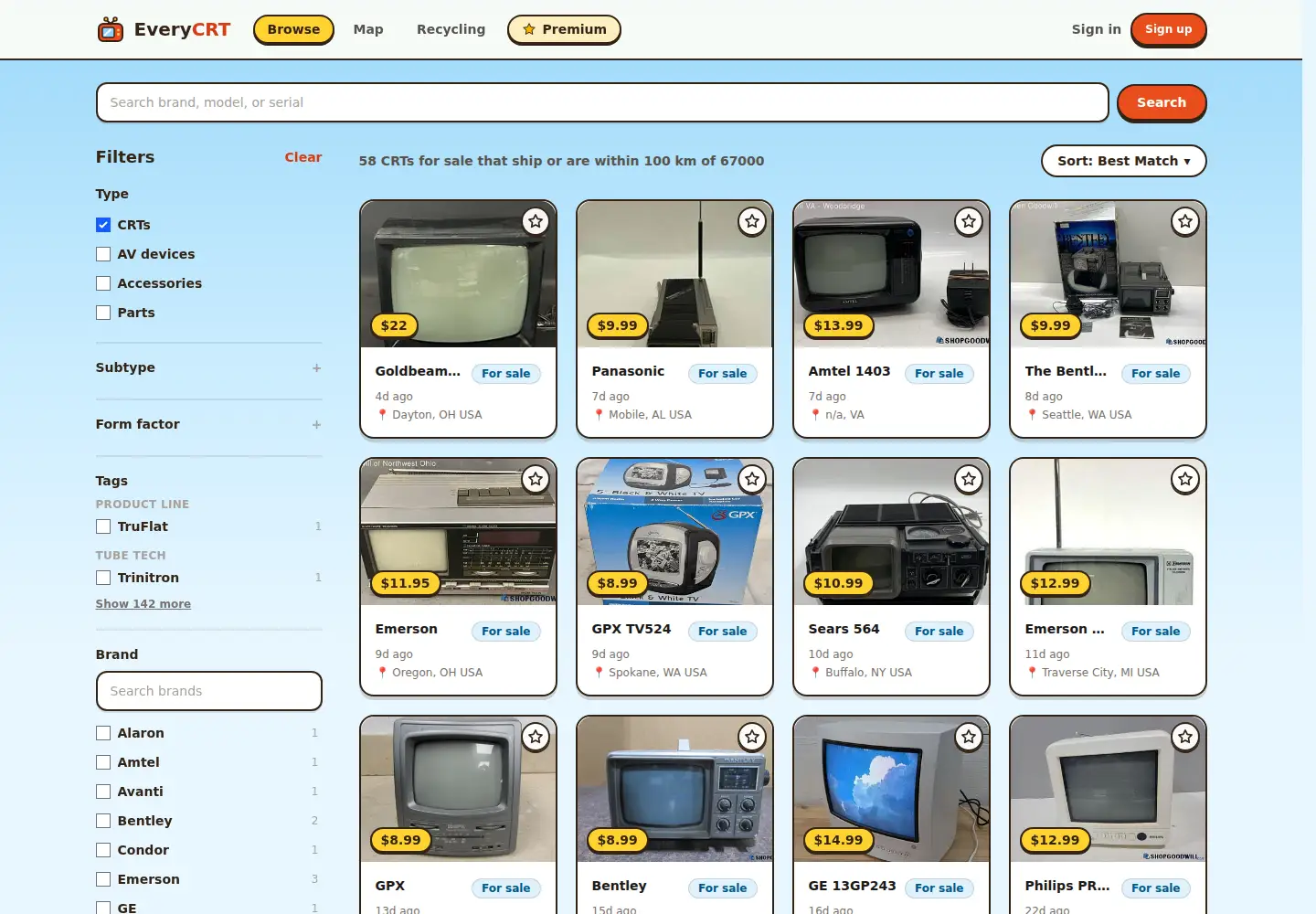Favorite the Goldbeam listing with star icon
The width and height of the screenshot is (1316, 914).
pyautogui.click(x=536, y=221)
